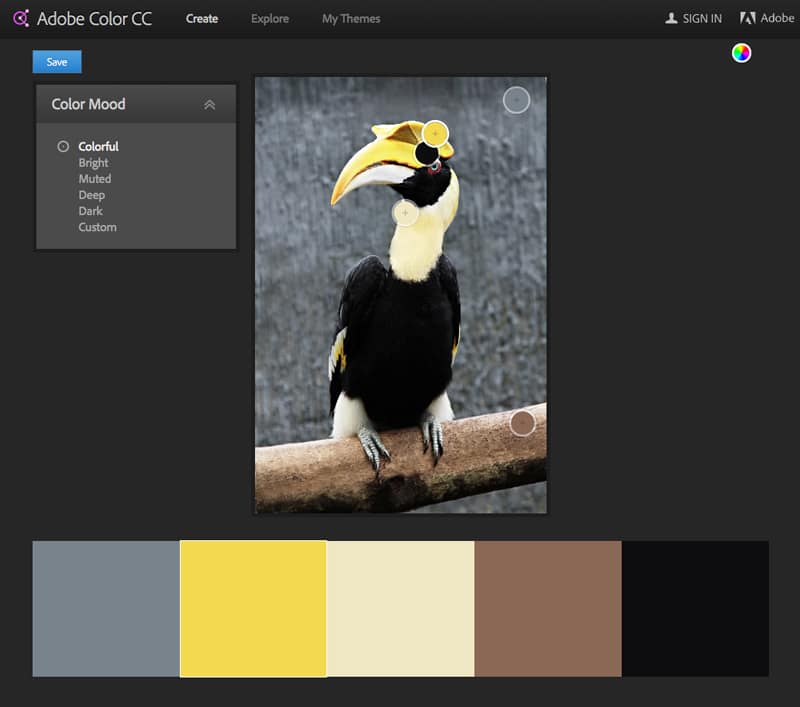Select the black palette swatch

(695, 609)
